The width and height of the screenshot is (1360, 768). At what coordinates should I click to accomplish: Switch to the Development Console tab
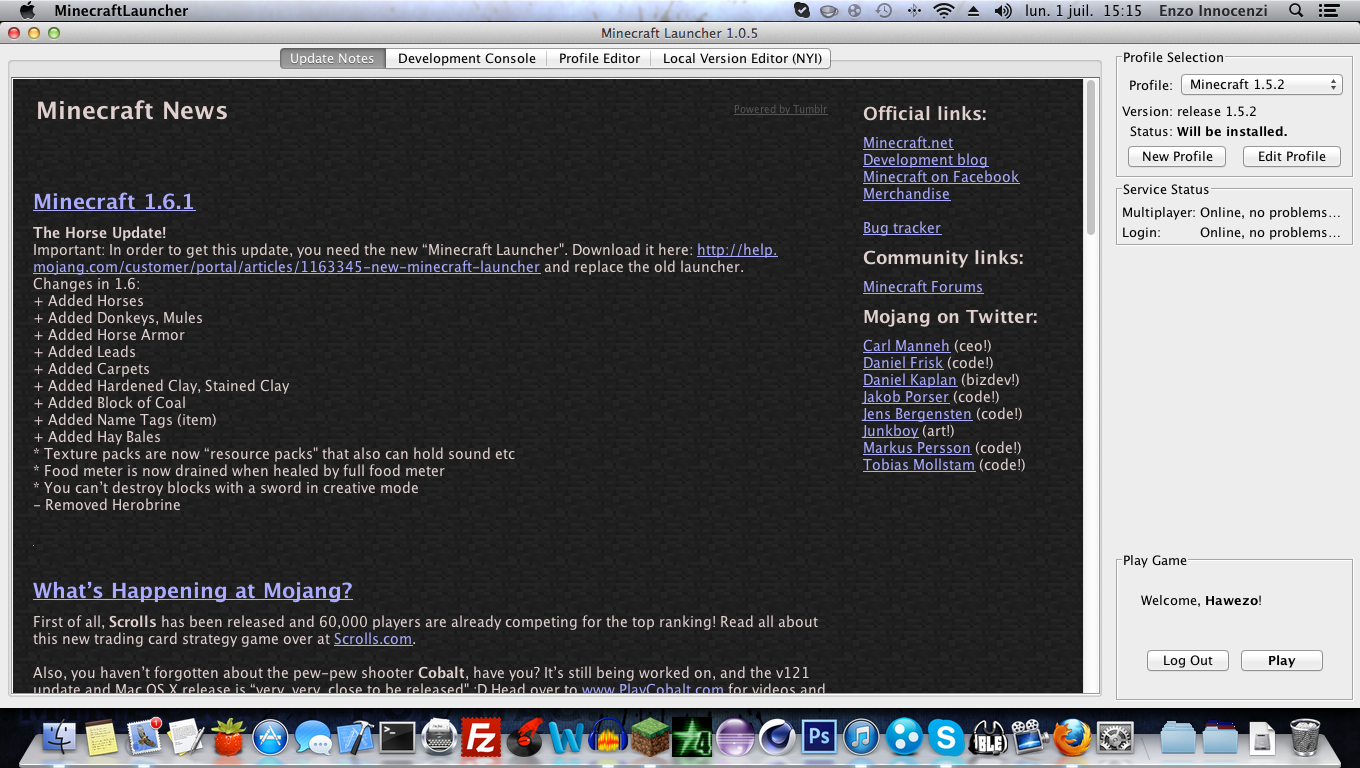point(466,59)
